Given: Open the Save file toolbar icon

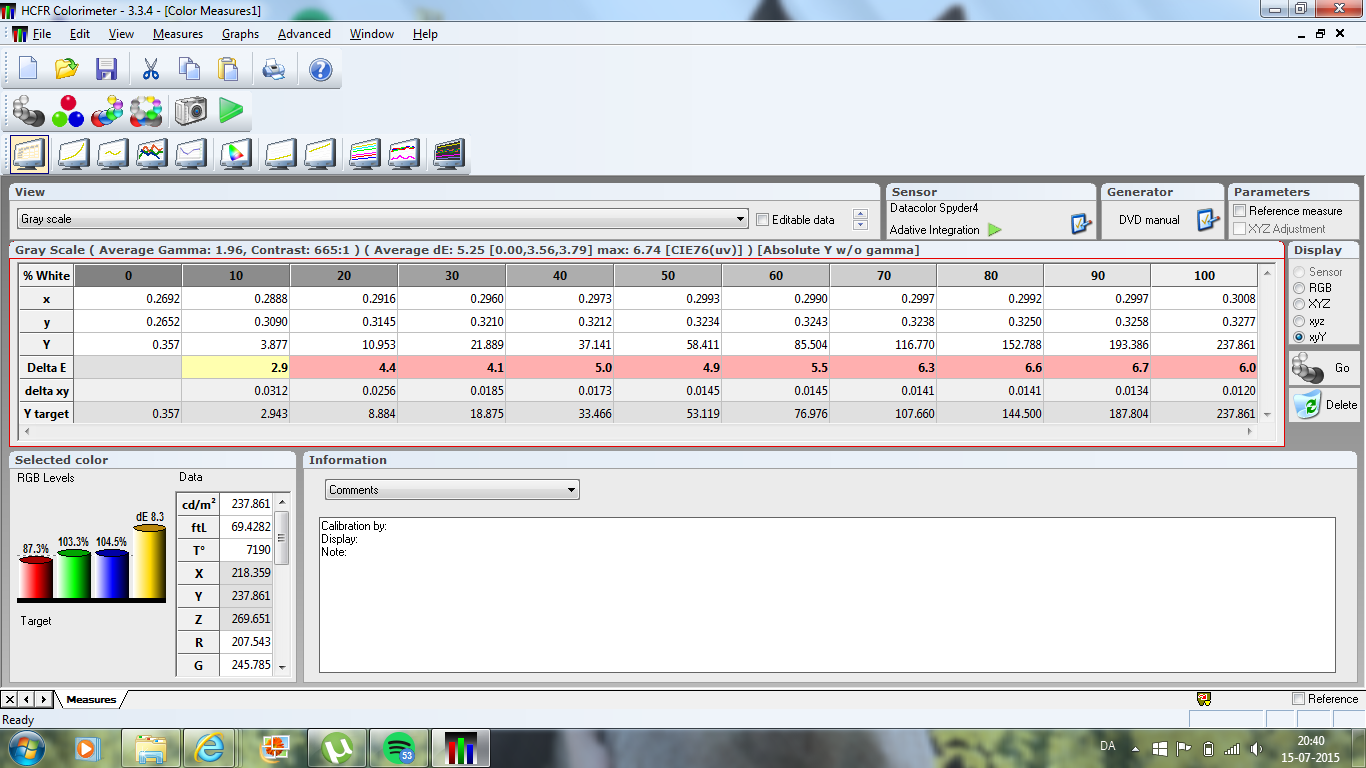Looking at the screenshot, I should tap(106, 69).
